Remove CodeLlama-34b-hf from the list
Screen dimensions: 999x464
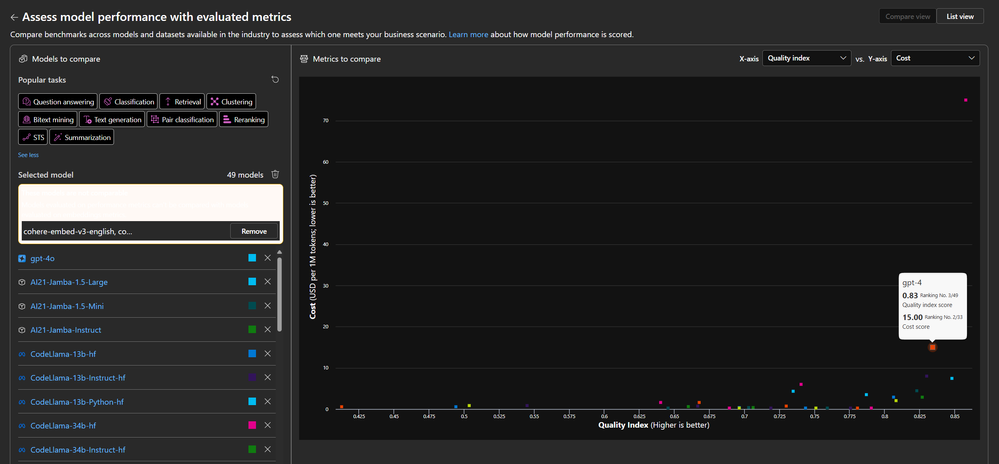268,425
